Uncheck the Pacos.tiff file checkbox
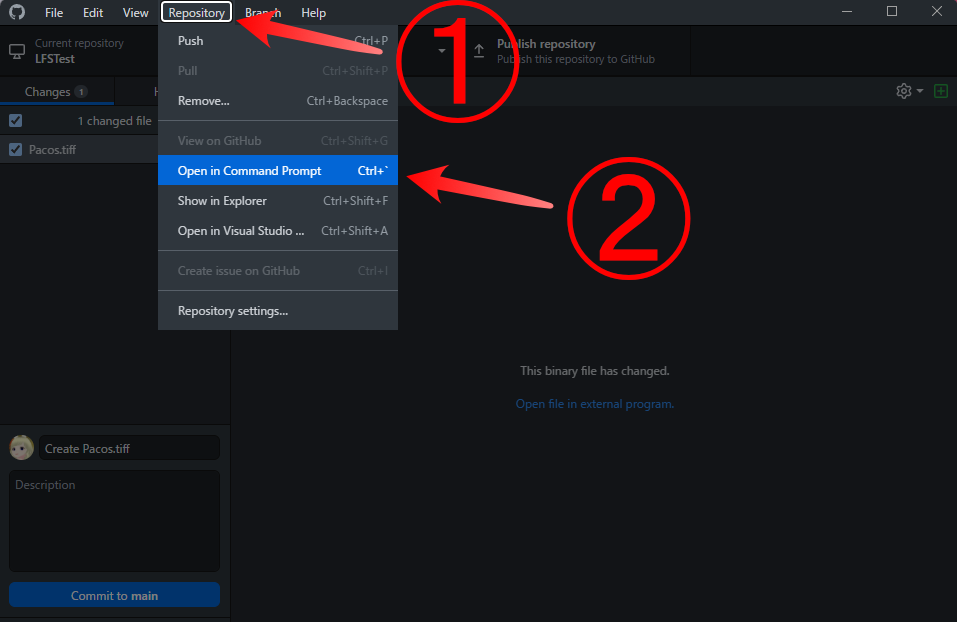The image size is (957, 622). point(13,149)
